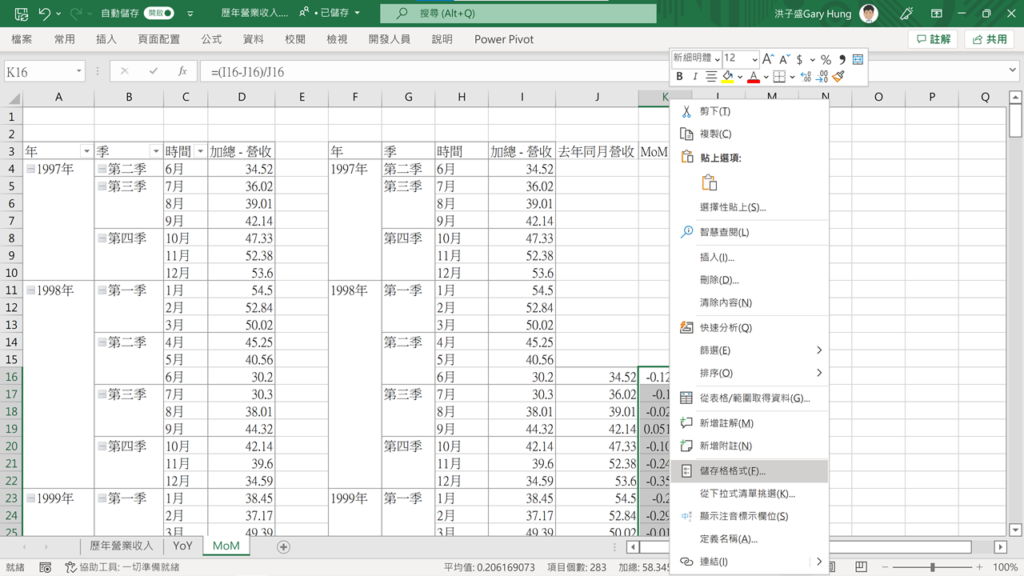Click the paste clipboard icon under 貼上選項
1024x576 pixels.
[709, 183]
